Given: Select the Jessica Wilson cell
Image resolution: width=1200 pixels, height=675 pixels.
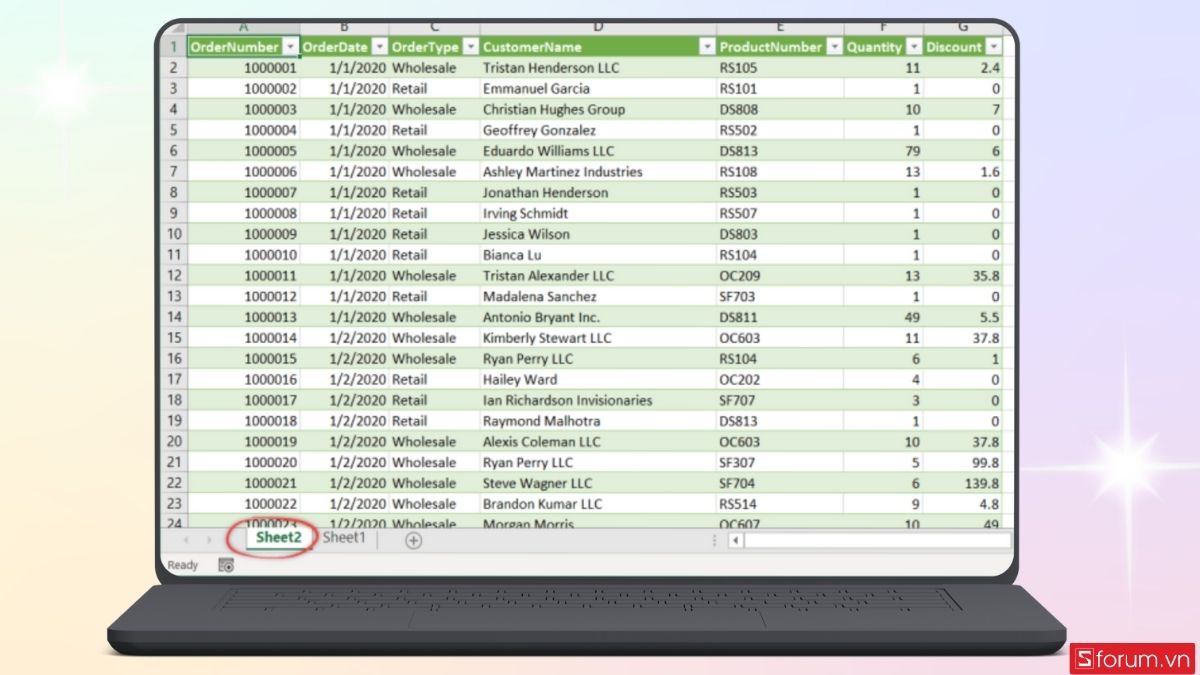Looking at the screenshot, I should [x=598, y=234].
